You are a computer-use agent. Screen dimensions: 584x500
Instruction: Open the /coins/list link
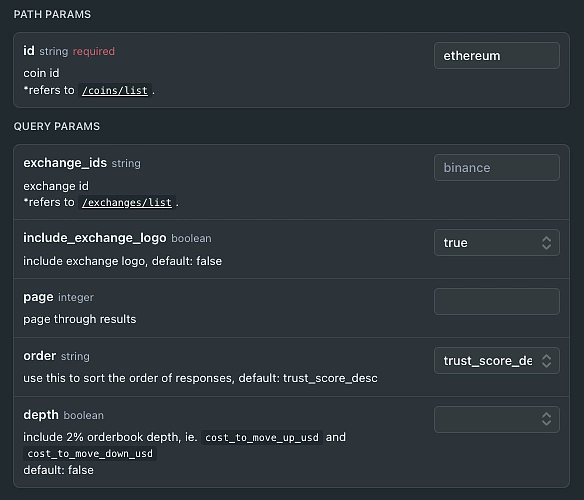115,91
